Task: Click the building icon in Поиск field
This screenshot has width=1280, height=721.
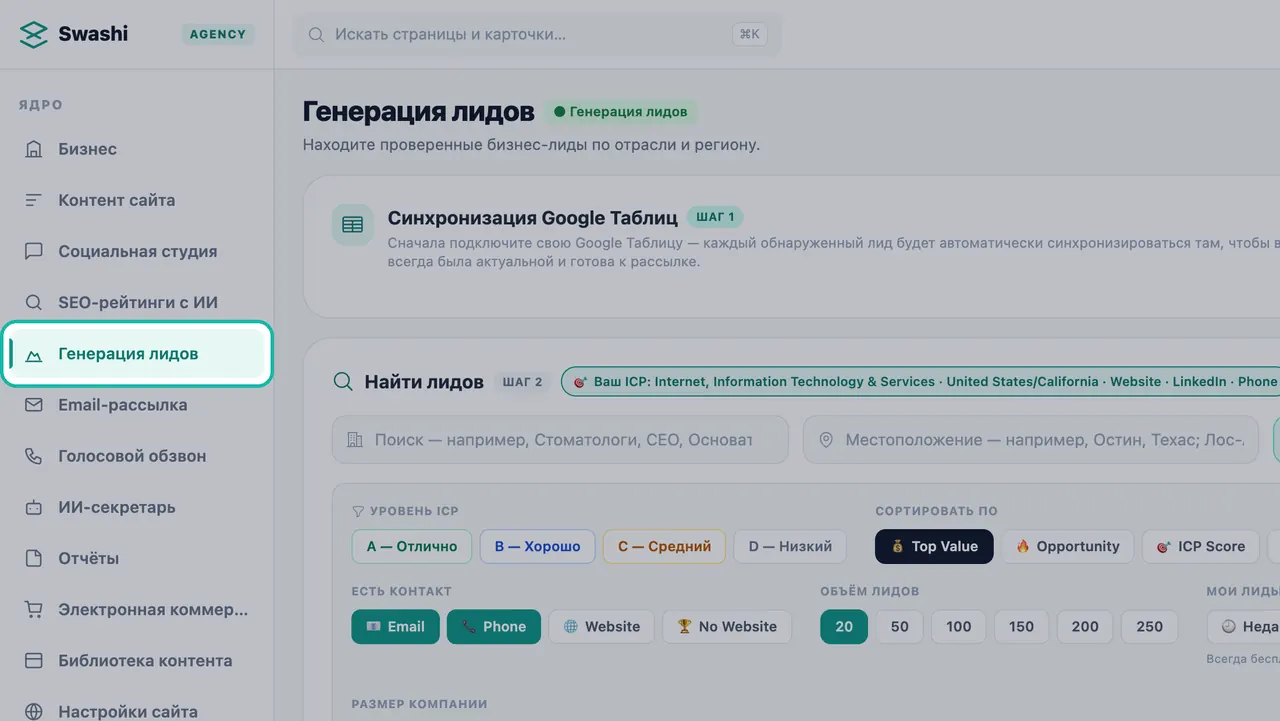Action: pos(354,440)
